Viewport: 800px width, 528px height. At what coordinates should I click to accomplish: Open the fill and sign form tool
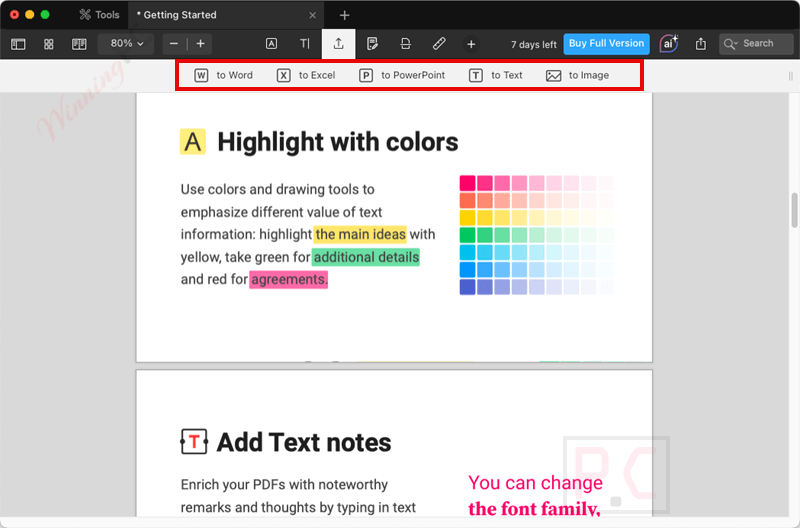[372, 44]
